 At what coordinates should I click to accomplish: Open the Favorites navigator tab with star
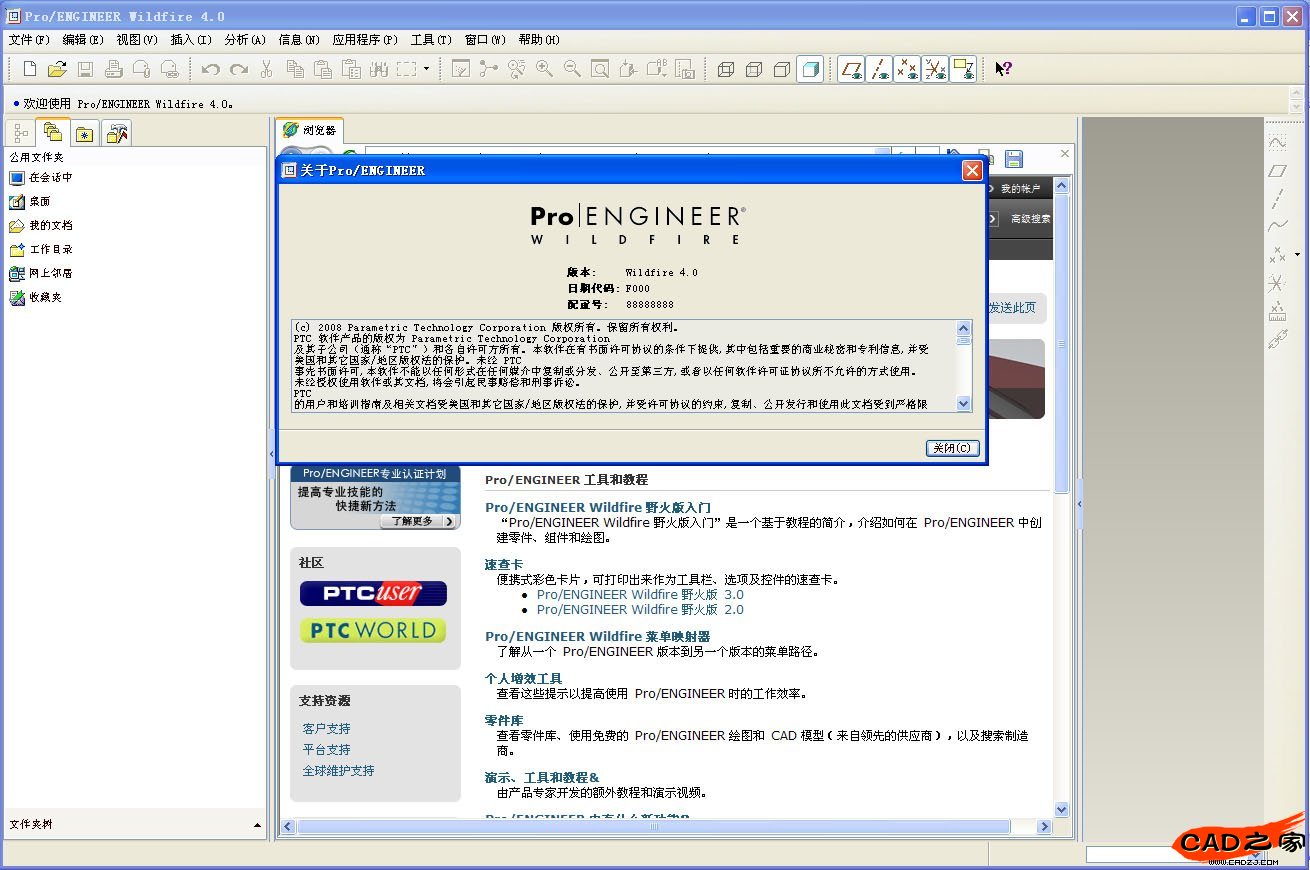(85, 133)
